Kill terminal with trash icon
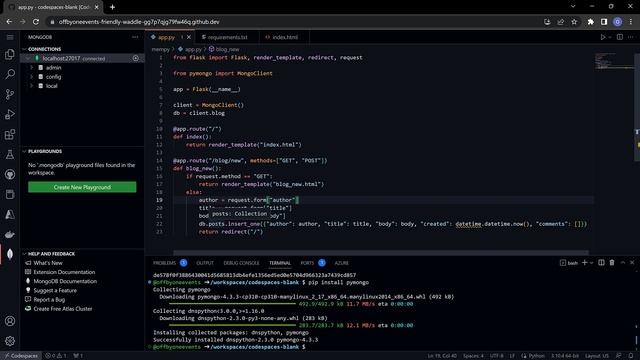 point(612,263)
